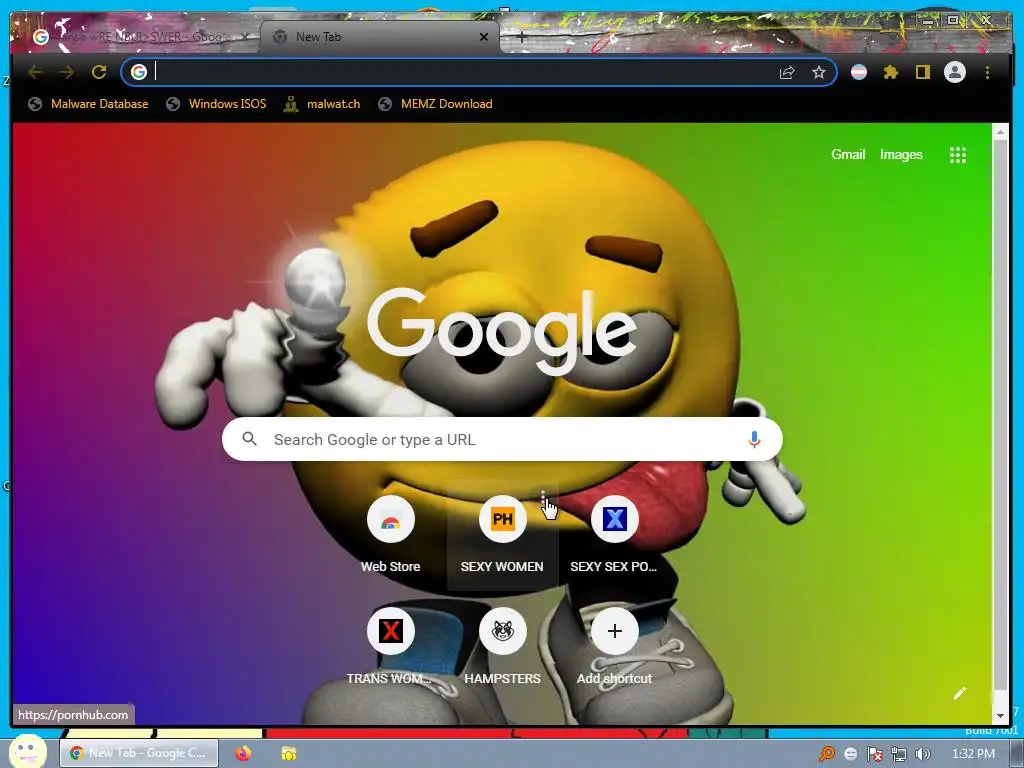Open the MEMZ Download bookmark

[435, 104]
